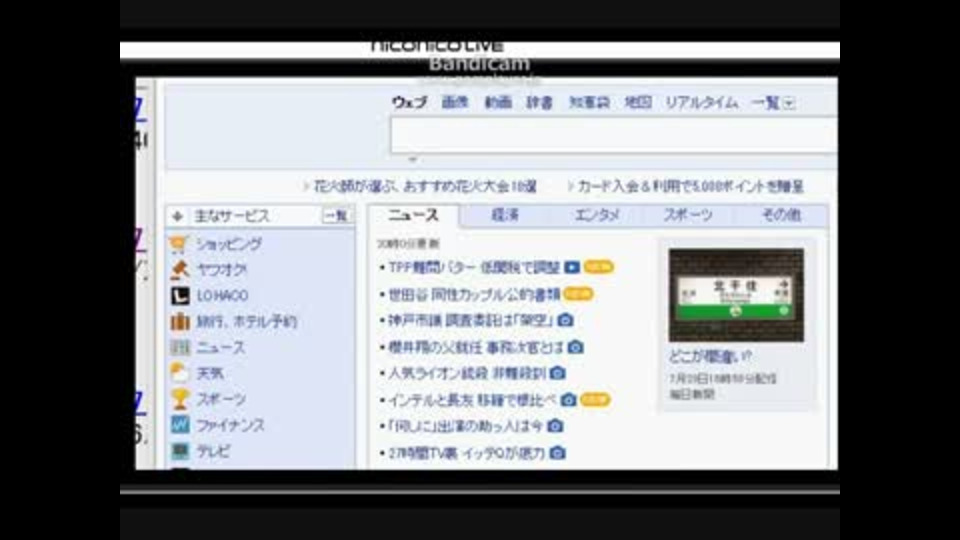Viewport: 960px width, 540px height.
Task: Click the News newspaper icon in sidebar
Action: click(x=179, y=347)
